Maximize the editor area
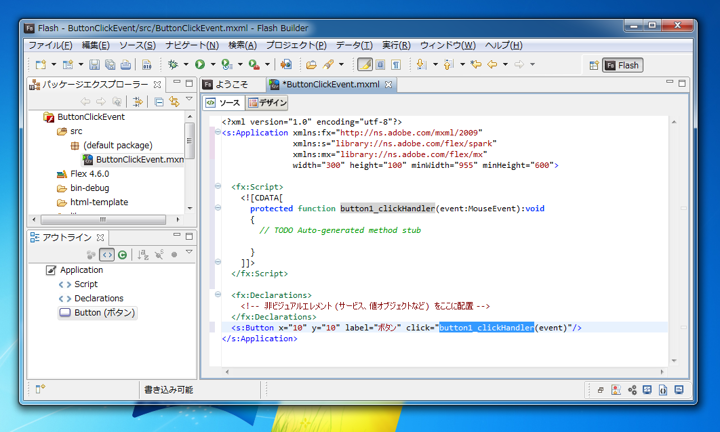 click(682, 83)
